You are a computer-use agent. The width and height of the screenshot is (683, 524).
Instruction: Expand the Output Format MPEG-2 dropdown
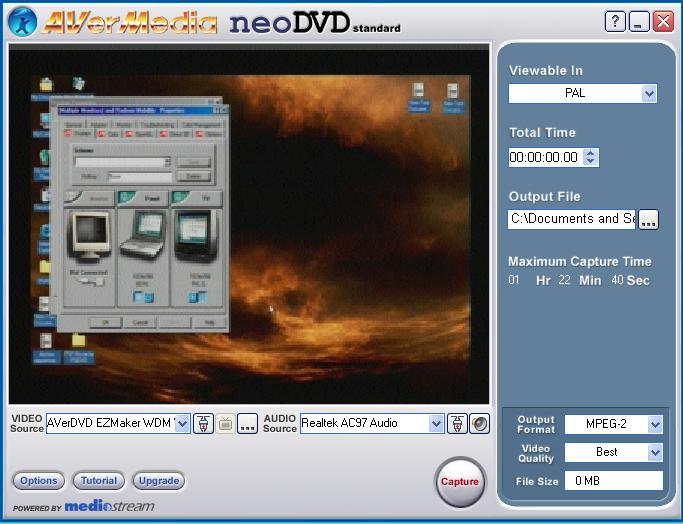pyautogui.click(x=655, y=424)
